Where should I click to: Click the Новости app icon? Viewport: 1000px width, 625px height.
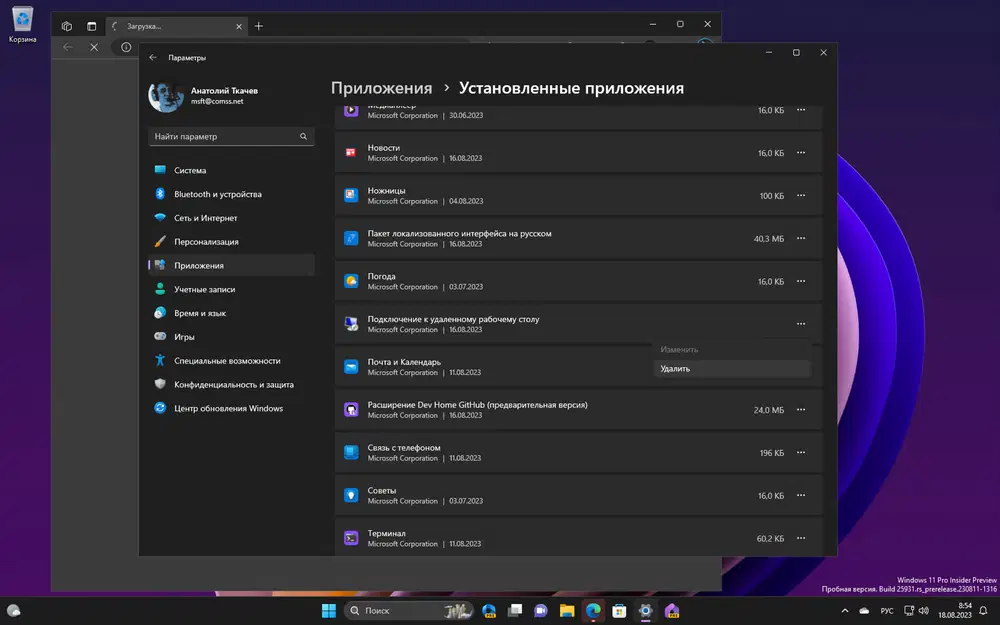[351, 152]
